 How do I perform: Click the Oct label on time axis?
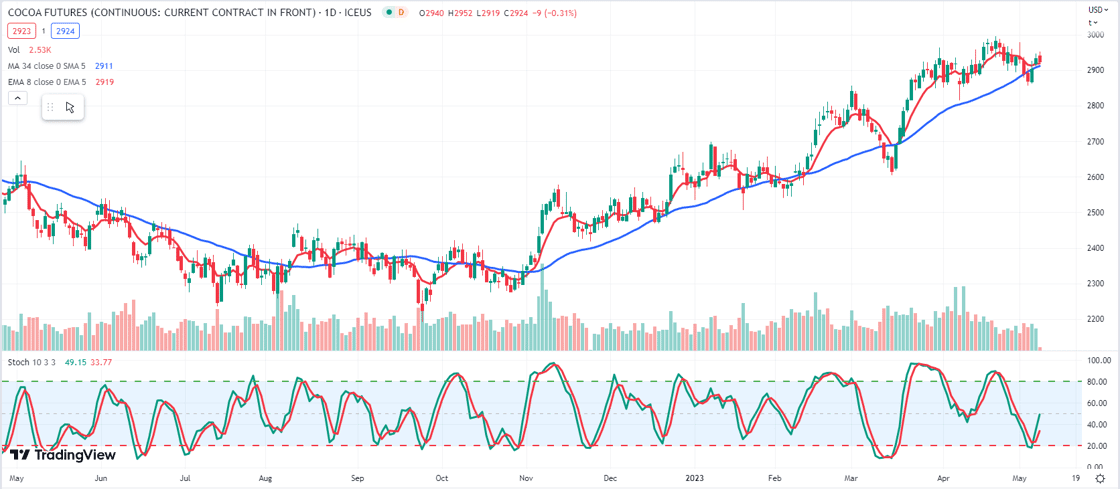point(441,478)
